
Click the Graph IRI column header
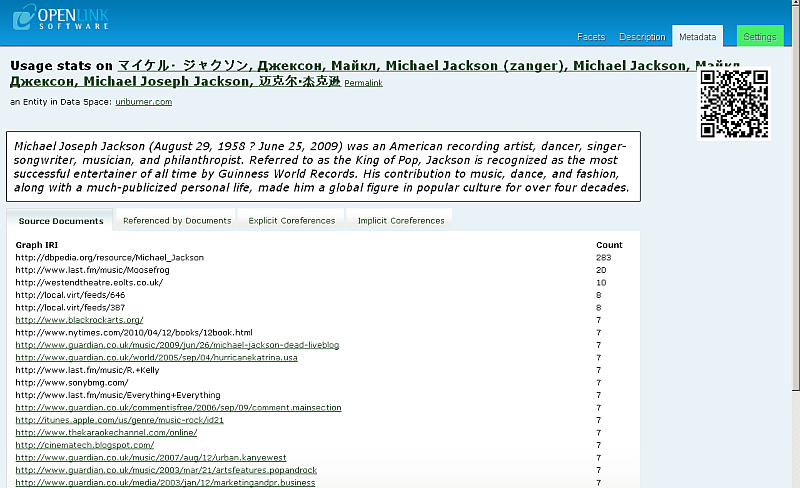point(37,245)
